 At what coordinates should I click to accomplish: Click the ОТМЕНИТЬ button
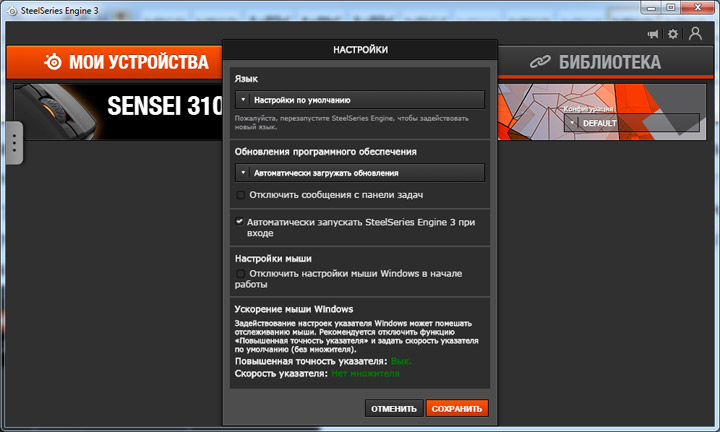pos(394,409)
